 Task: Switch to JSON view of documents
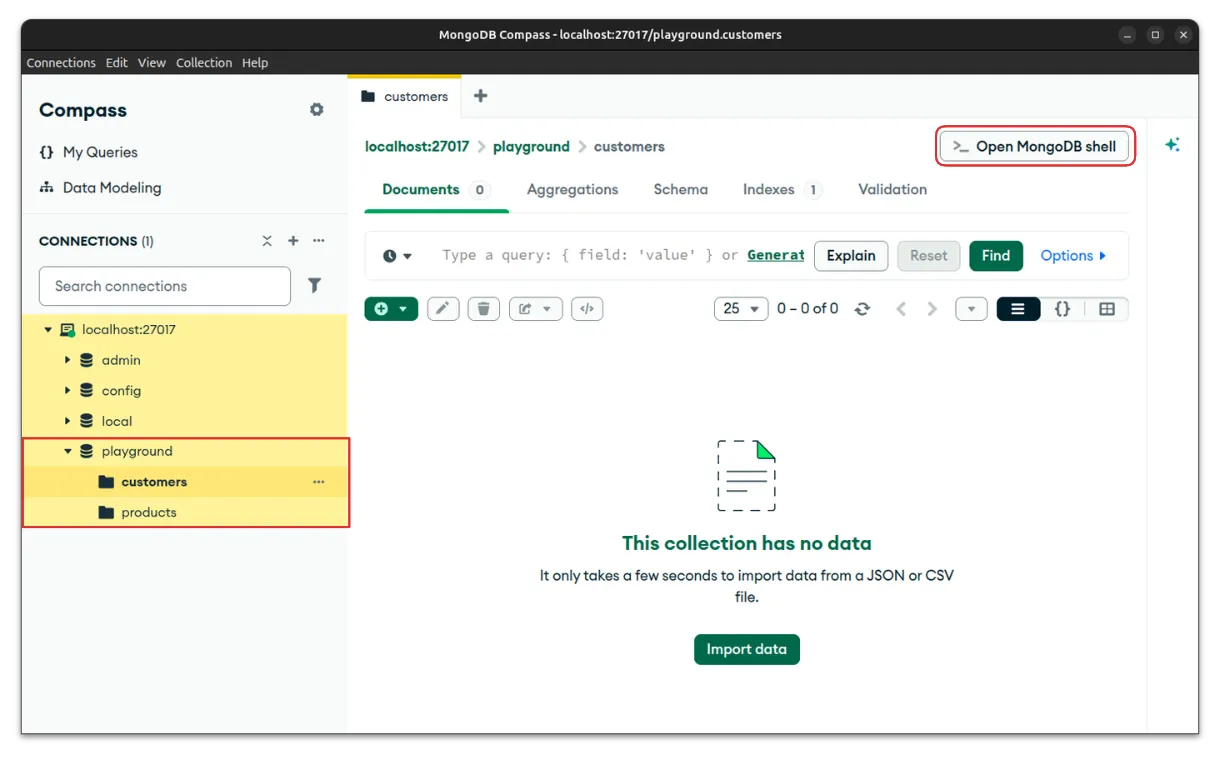coord(1062,309)
